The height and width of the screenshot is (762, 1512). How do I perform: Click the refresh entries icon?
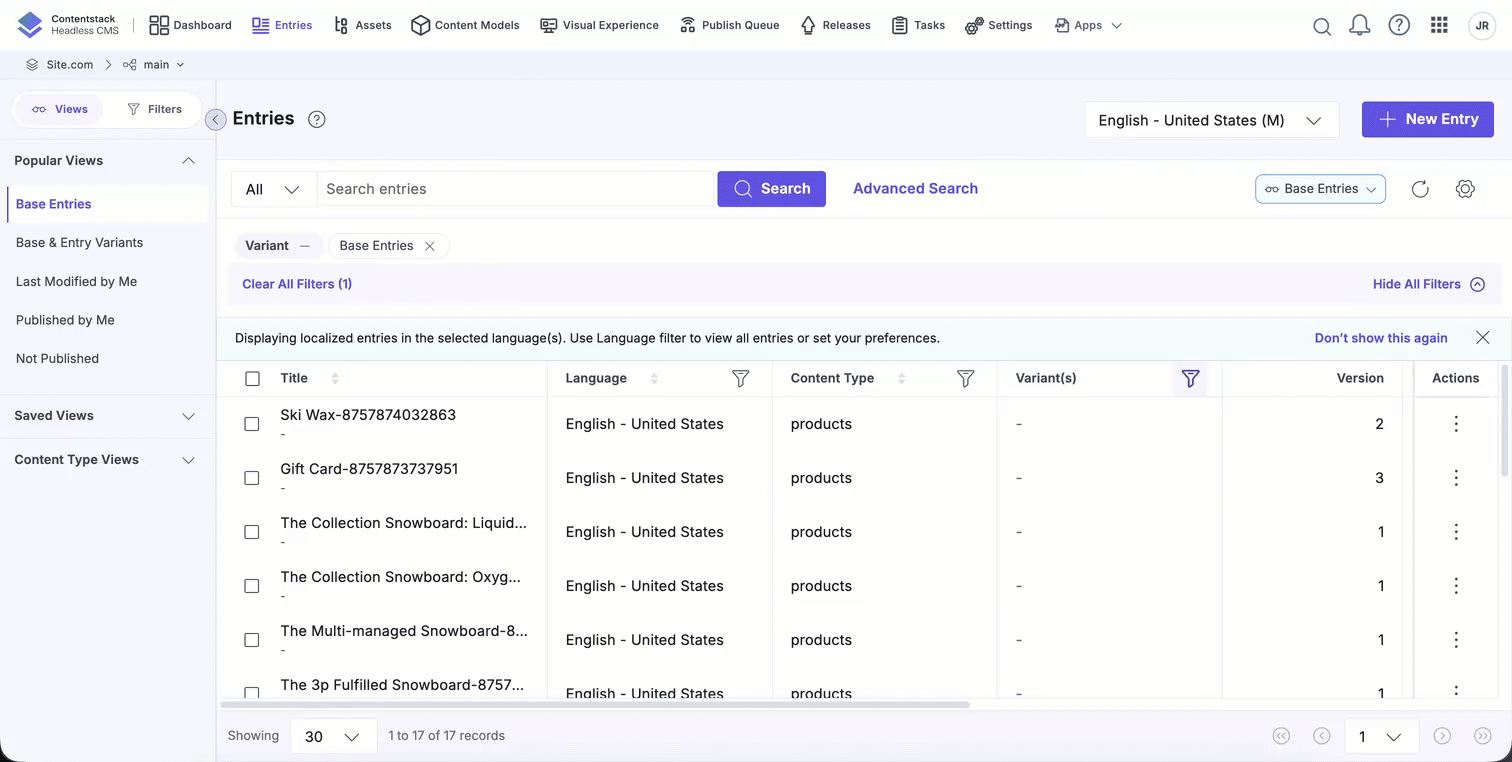(1420, 189)
